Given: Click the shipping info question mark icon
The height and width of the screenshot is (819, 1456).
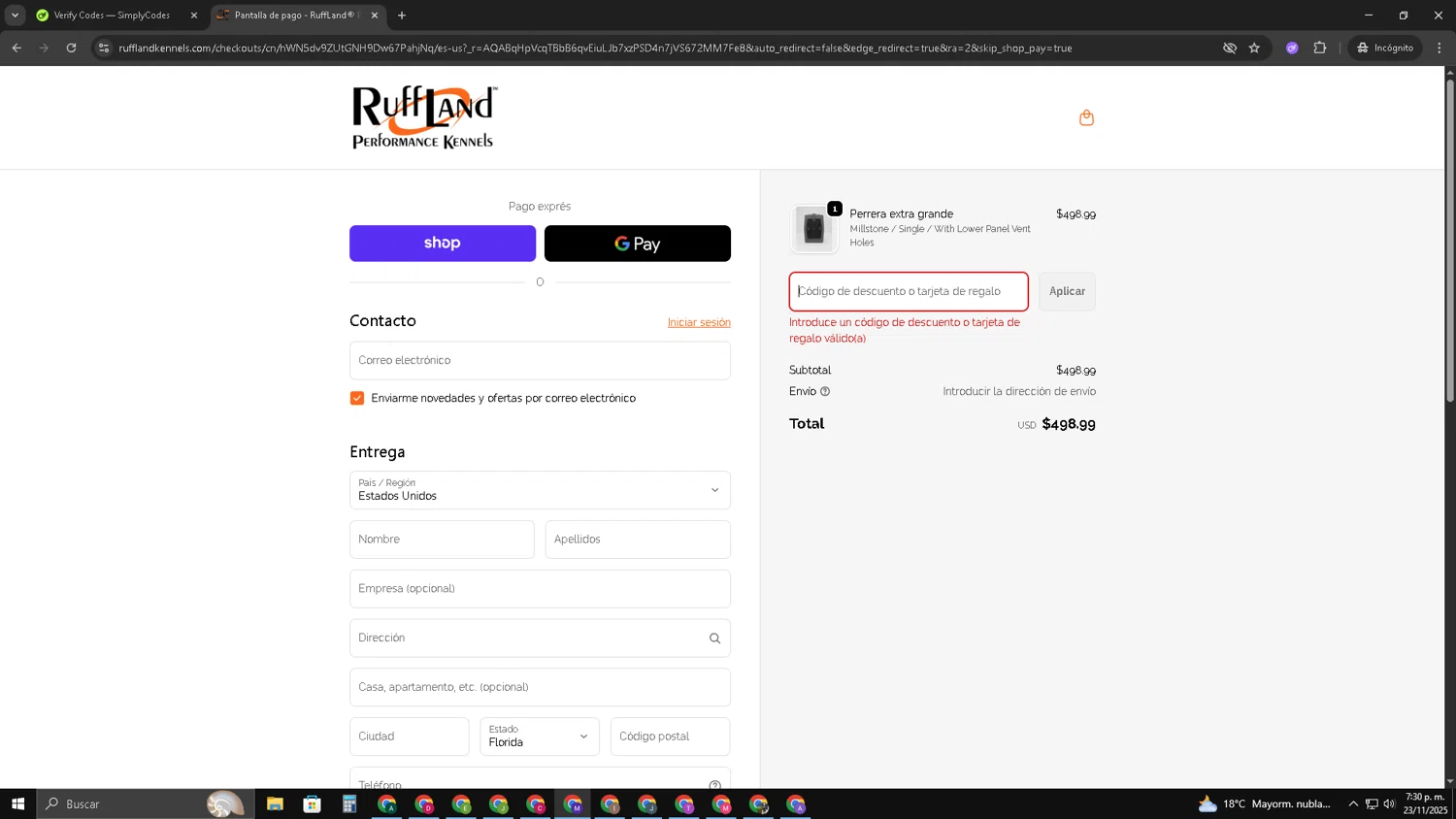Looking at the screenshot, I should pyautogui.click(x=825, y=392).
